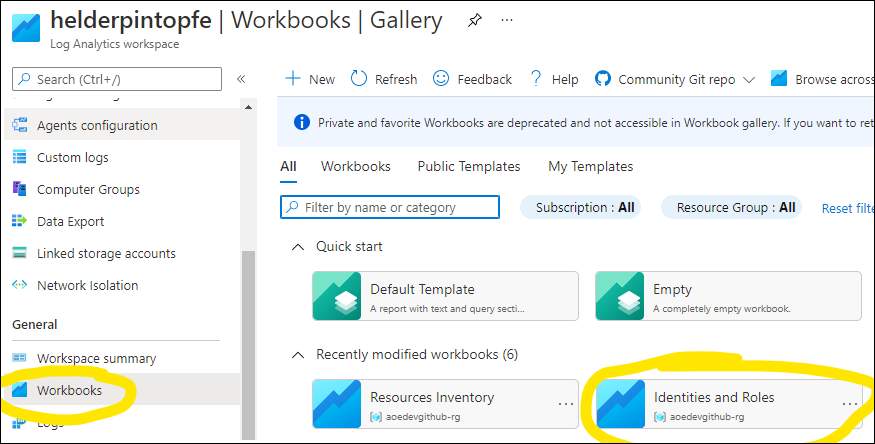
Task: Click the Reset filters link
Action: (x=848, y=208)
